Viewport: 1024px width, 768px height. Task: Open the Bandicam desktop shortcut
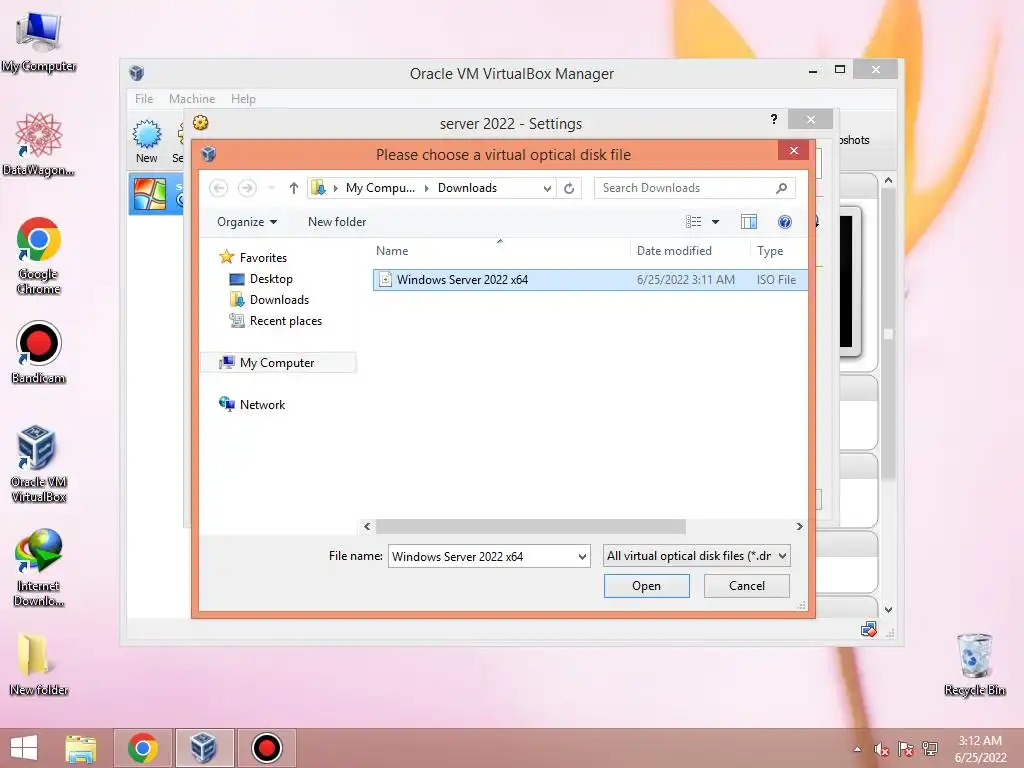tap(39, 352)
